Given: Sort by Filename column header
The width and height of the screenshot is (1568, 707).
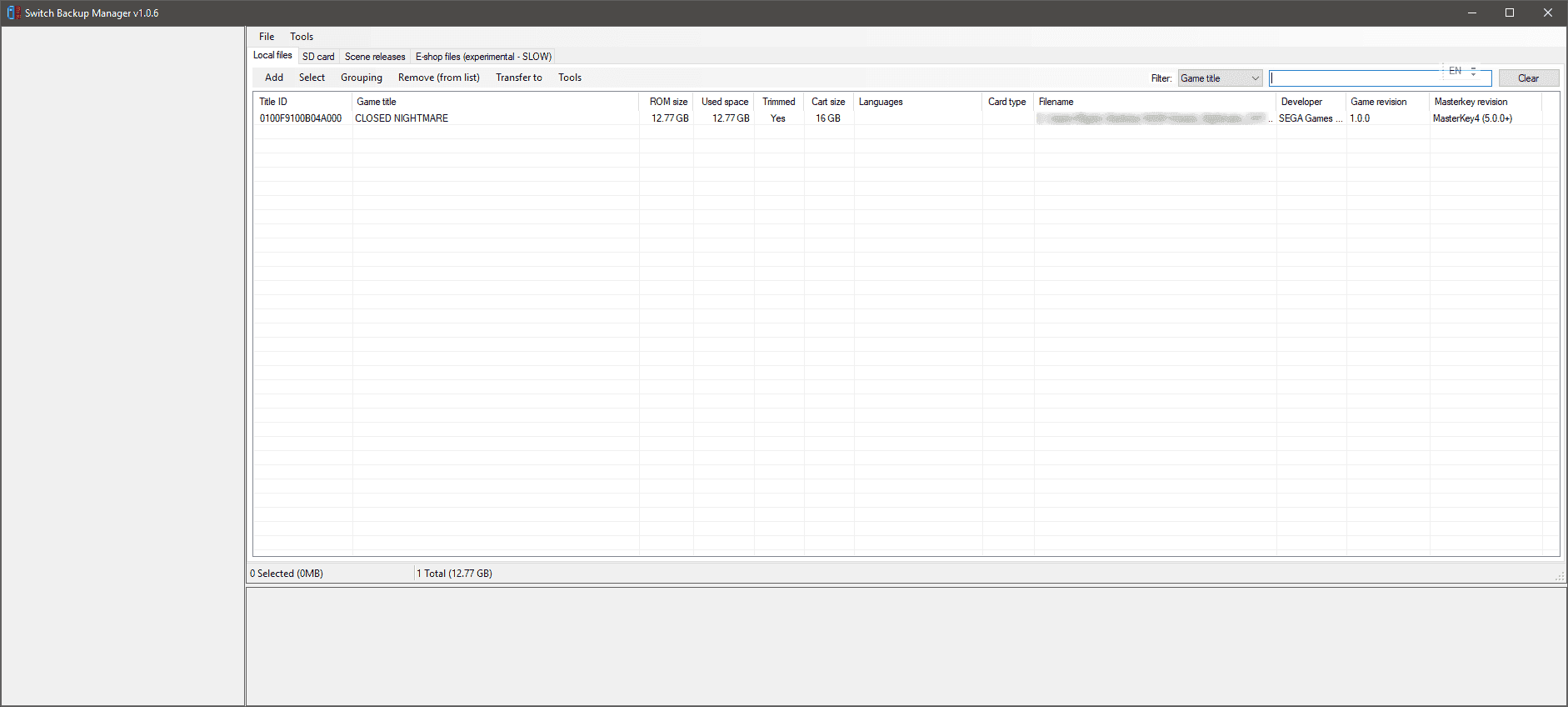Looking at the screenshot, I should [1155, 102].
